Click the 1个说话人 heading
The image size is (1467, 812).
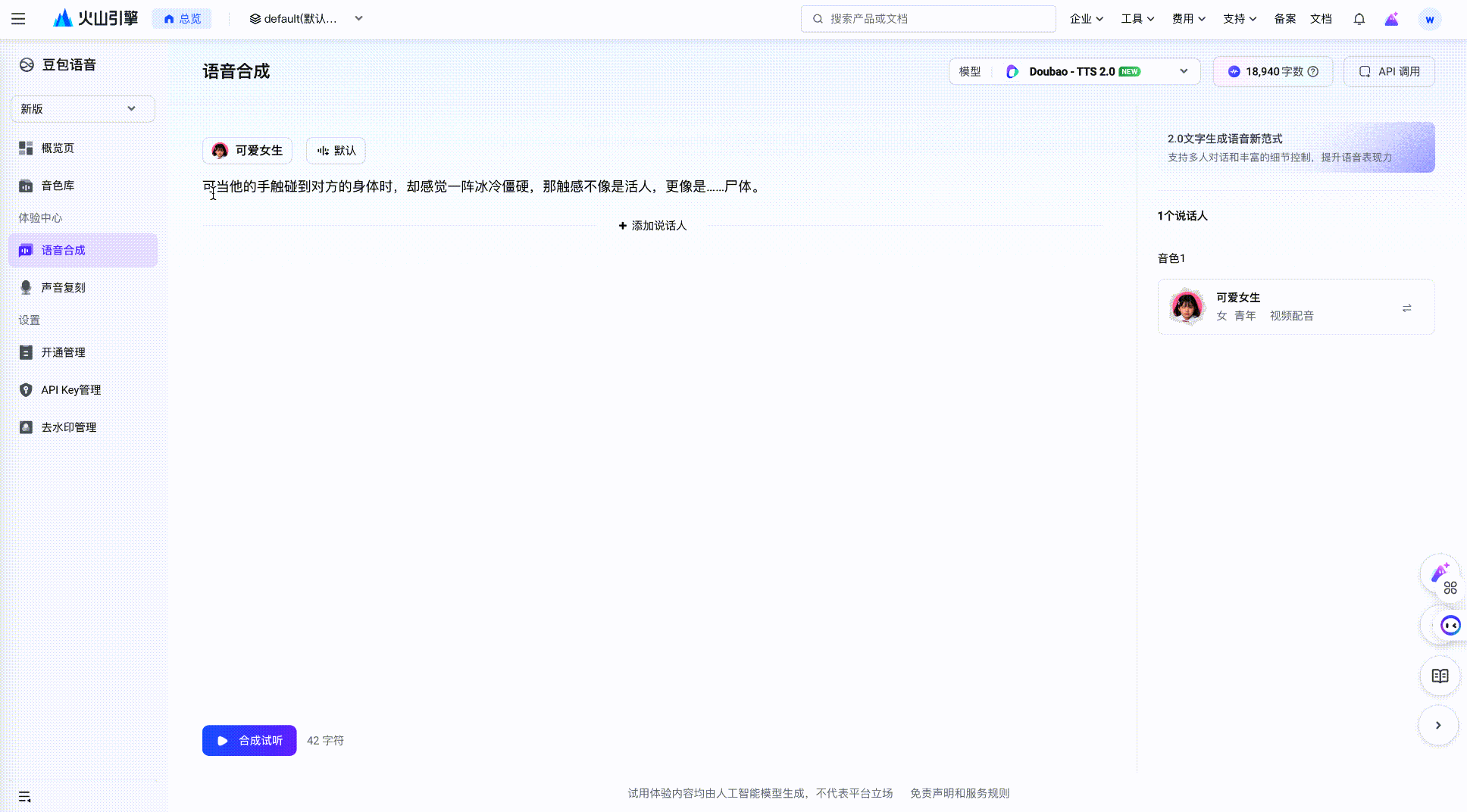click(x=1182, y=216)
